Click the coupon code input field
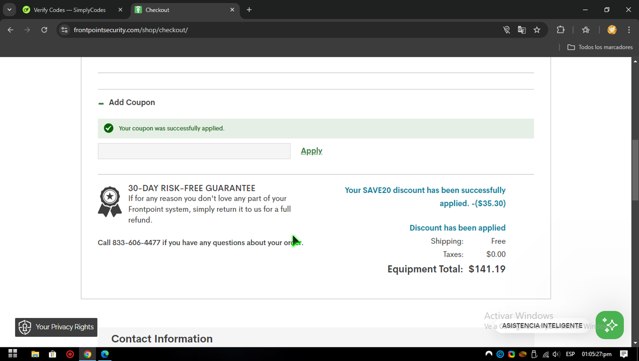 [194, 151]
